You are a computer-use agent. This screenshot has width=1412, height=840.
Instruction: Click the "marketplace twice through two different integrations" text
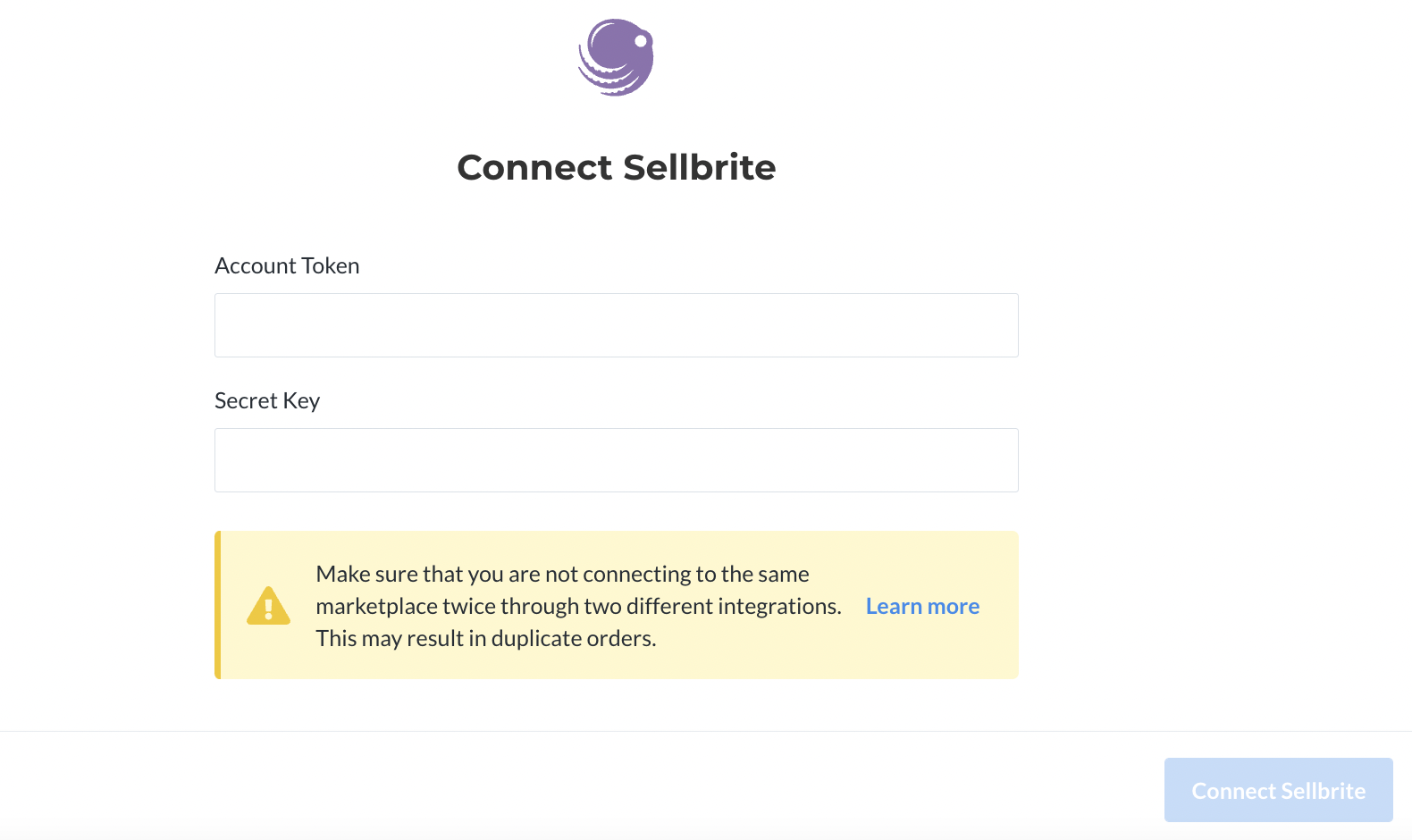tap(579, 606)
